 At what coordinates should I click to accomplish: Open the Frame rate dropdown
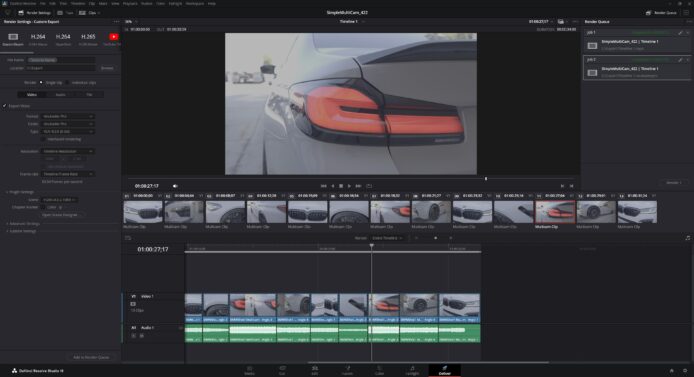click(x=67, y=174)
